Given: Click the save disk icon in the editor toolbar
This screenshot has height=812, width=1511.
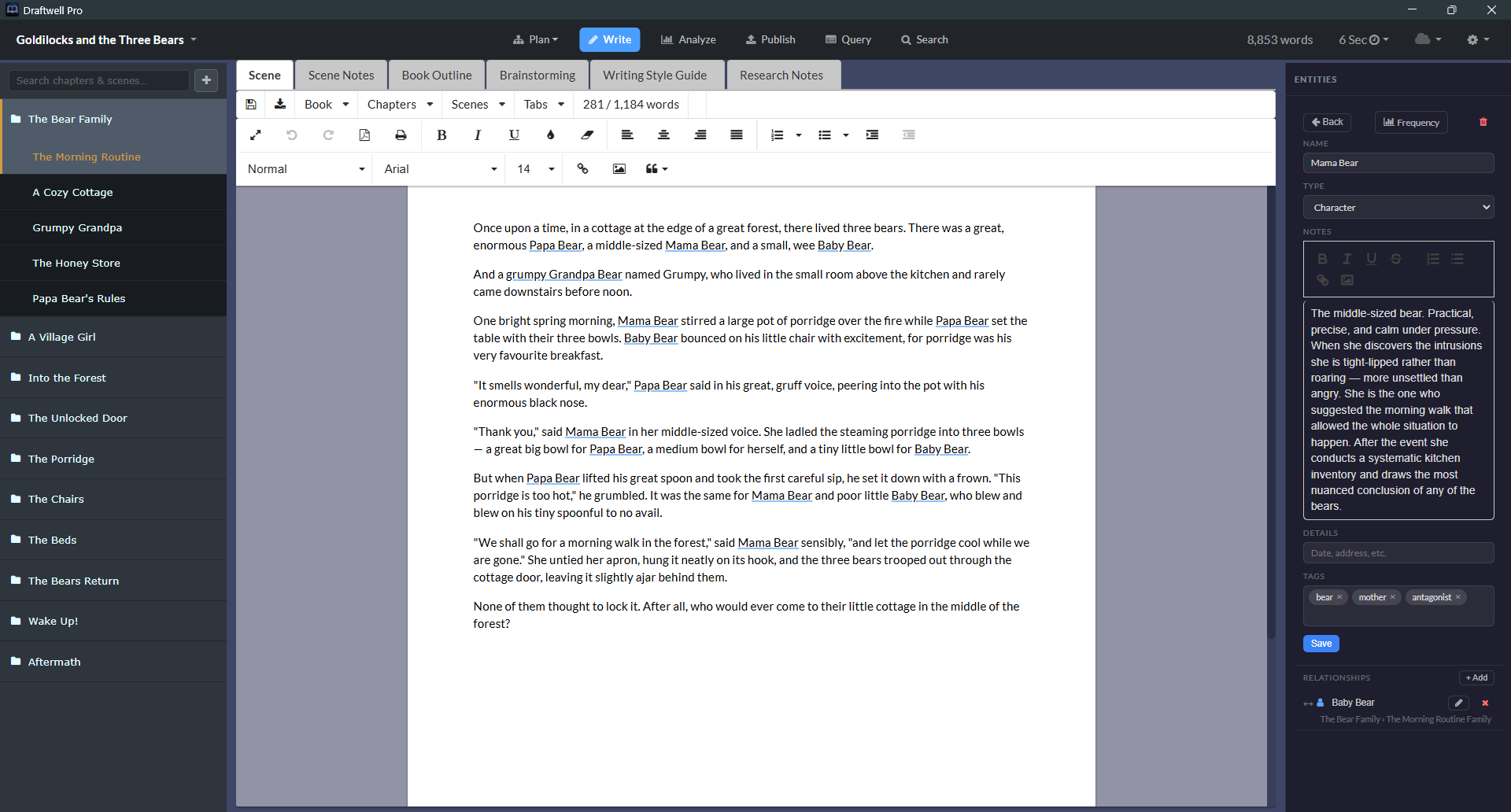Looking at the screenshot, I should click(251, 105).
